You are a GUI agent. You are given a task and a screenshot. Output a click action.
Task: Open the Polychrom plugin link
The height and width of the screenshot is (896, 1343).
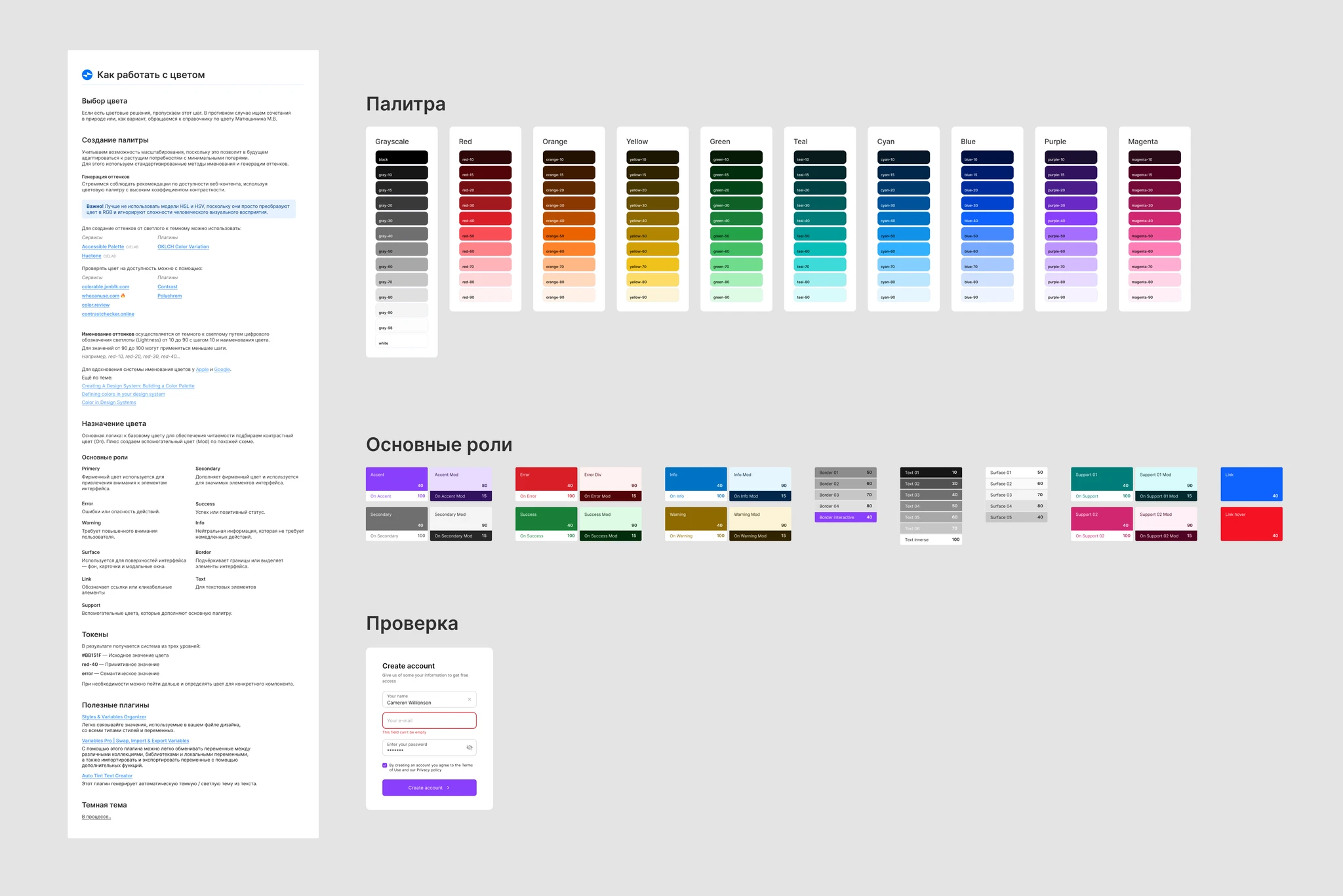click(169, 296)
